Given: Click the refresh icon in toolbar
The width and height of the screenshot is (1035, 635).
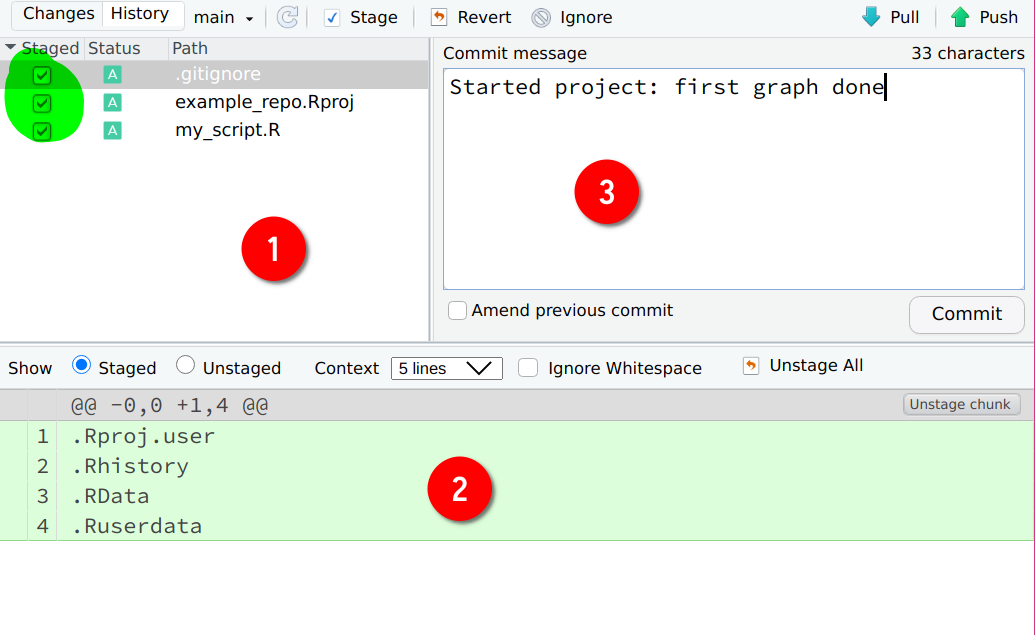Looking at the screenshot, I should pos(287,17).
